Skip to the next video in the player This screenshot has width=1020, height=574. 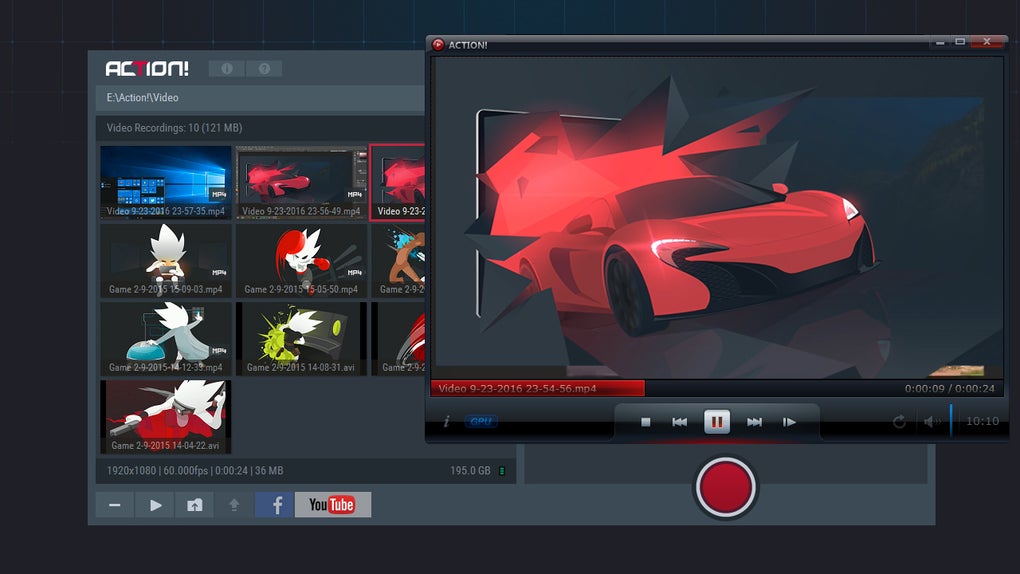coord(754,422)
